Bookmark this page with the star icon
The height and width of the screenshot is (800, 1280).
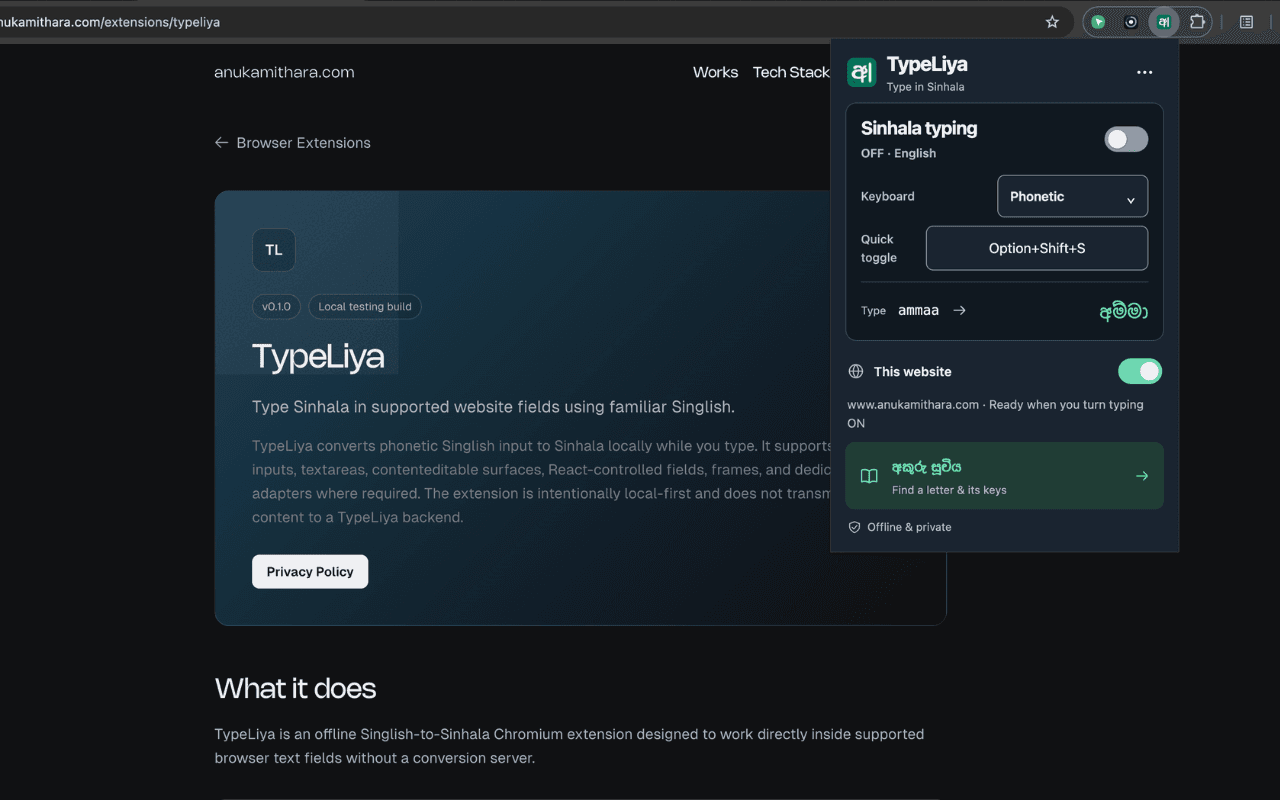pyautogui.click(x=1052, y=22)
